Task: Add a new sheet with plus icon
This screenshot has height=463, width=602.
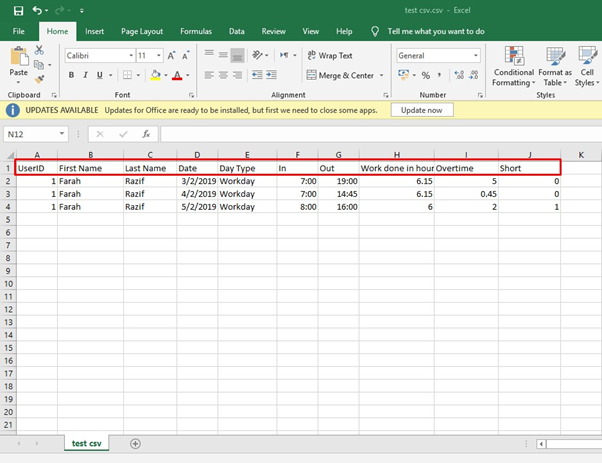Action: (136, 443)
